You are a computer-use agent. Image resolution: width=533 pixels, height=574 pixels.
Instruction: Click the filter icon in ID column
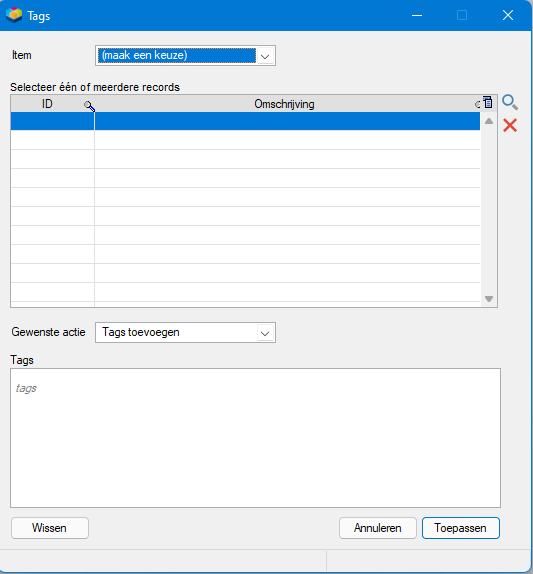pyautogui.click(x=89, y=107)
